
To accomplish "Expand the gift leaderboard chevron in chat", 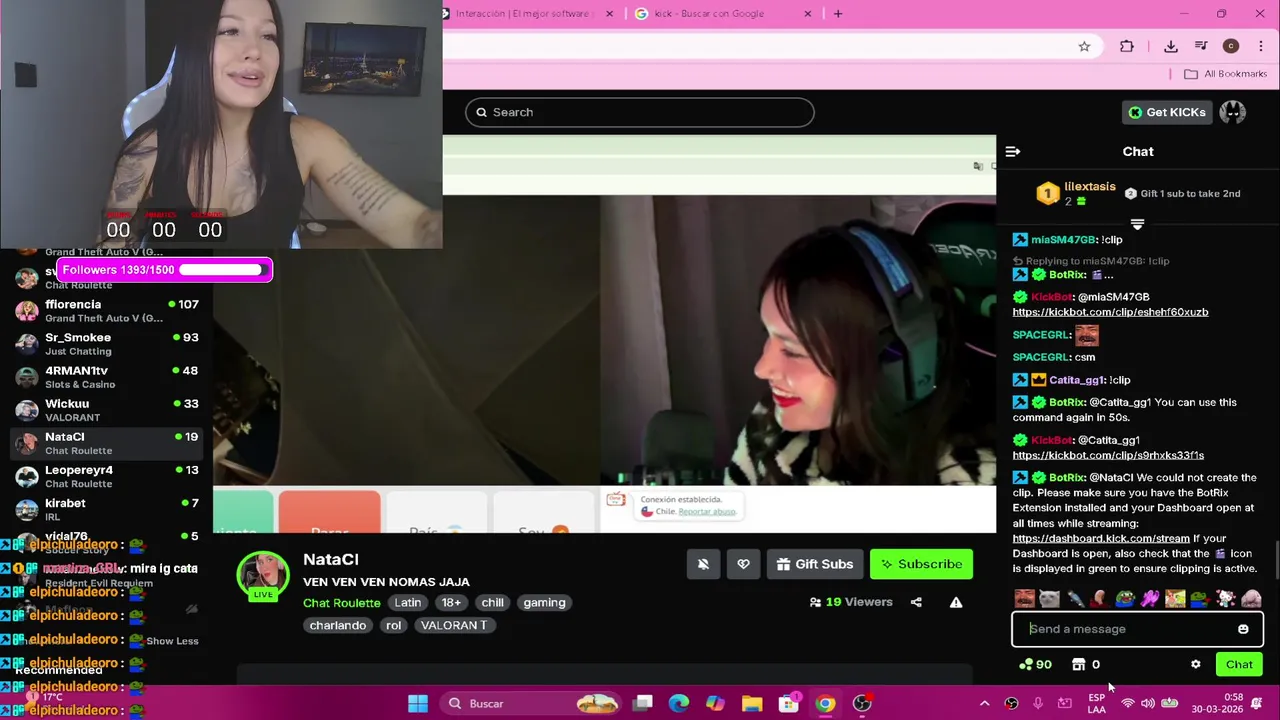I will 1137,225.
